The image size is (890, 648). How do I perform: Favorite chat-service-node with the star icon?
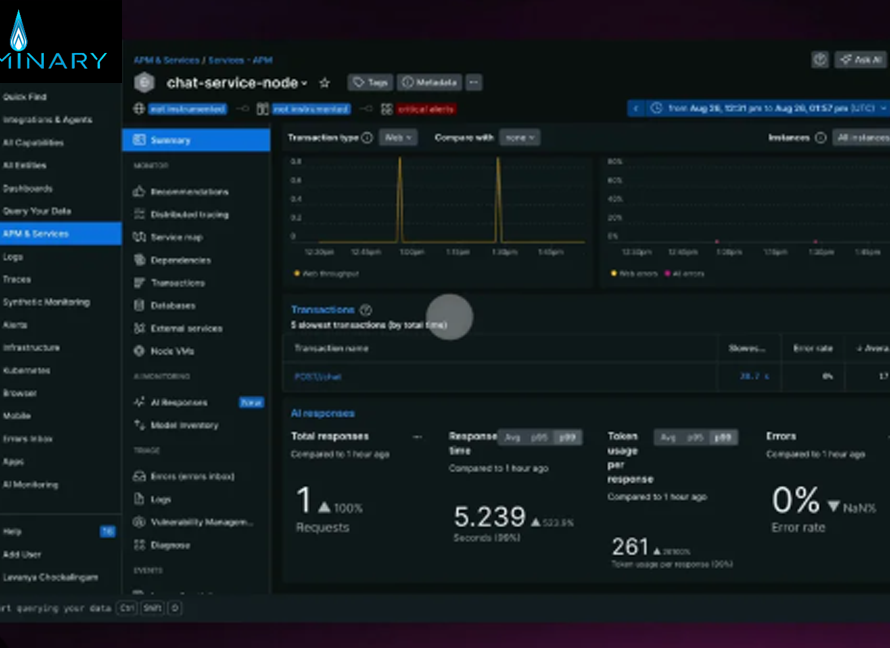[x=324, y=83]
